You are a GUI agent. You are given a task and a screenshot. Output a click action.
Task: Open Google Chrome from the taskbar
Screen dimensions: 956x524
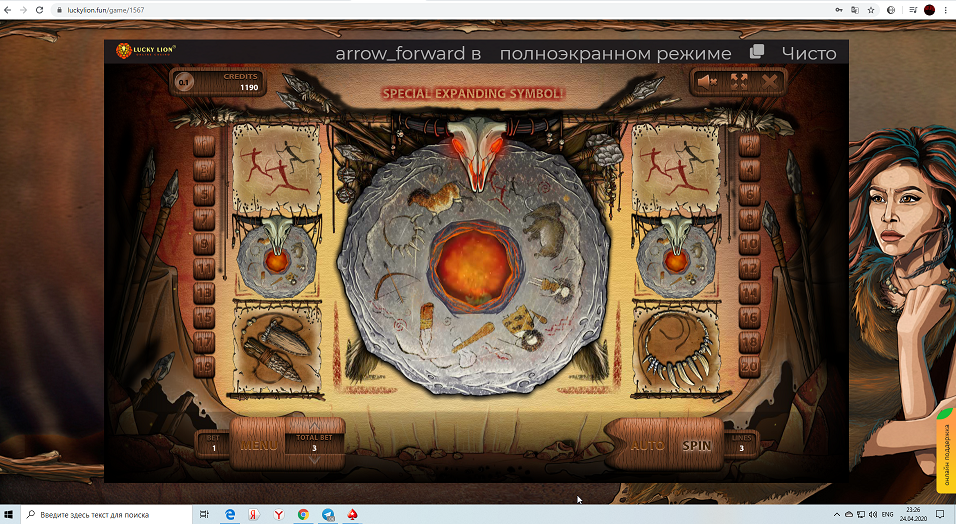click(x=303, y=515)
